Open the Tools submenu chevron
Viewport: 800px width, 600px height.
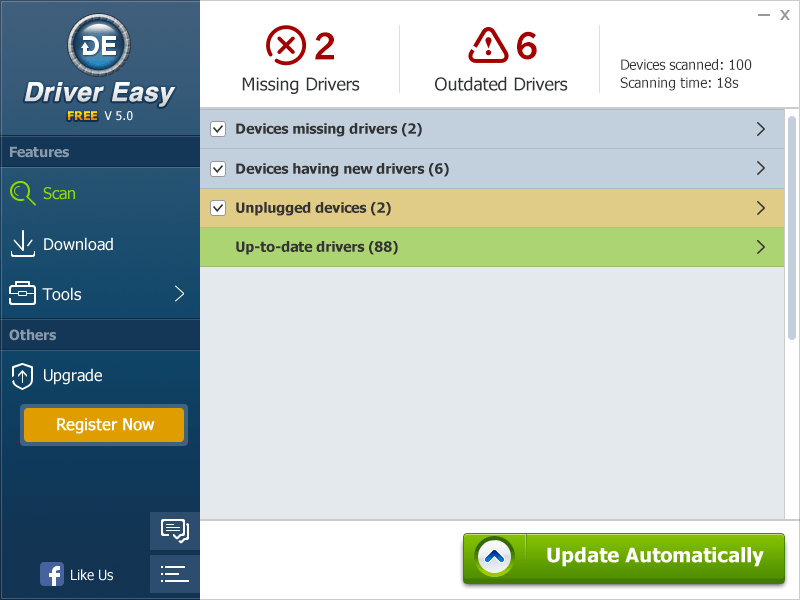pyautogui.click(x=178, y=294)
